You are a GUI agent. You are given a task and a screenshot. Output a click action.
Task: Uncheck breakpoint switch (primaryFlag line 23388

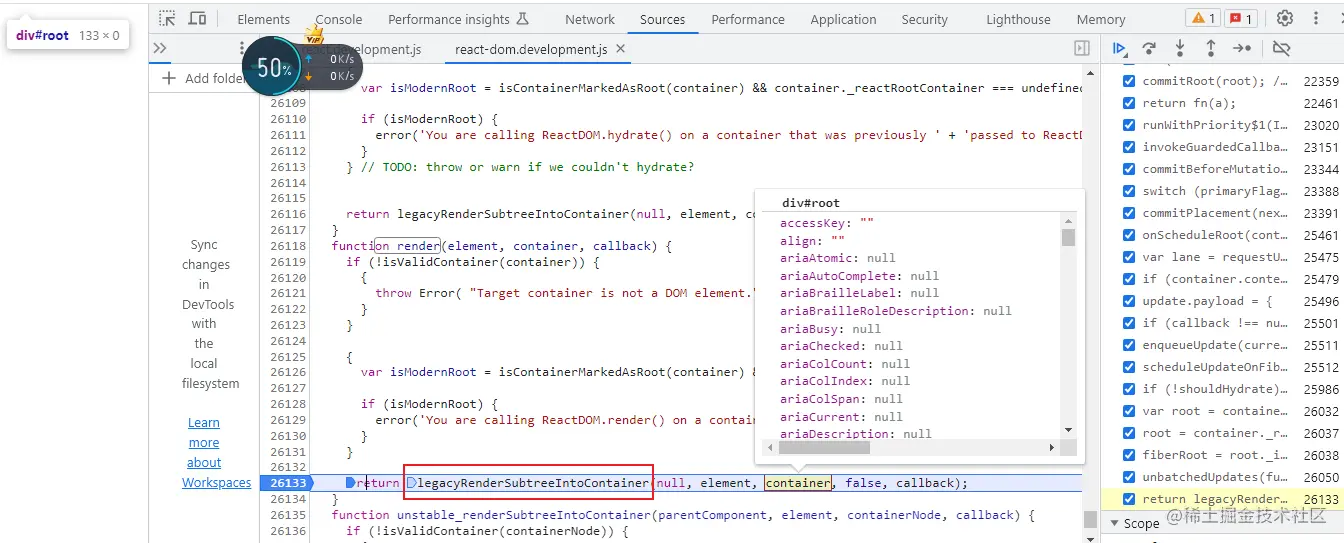coord(1129,191)
